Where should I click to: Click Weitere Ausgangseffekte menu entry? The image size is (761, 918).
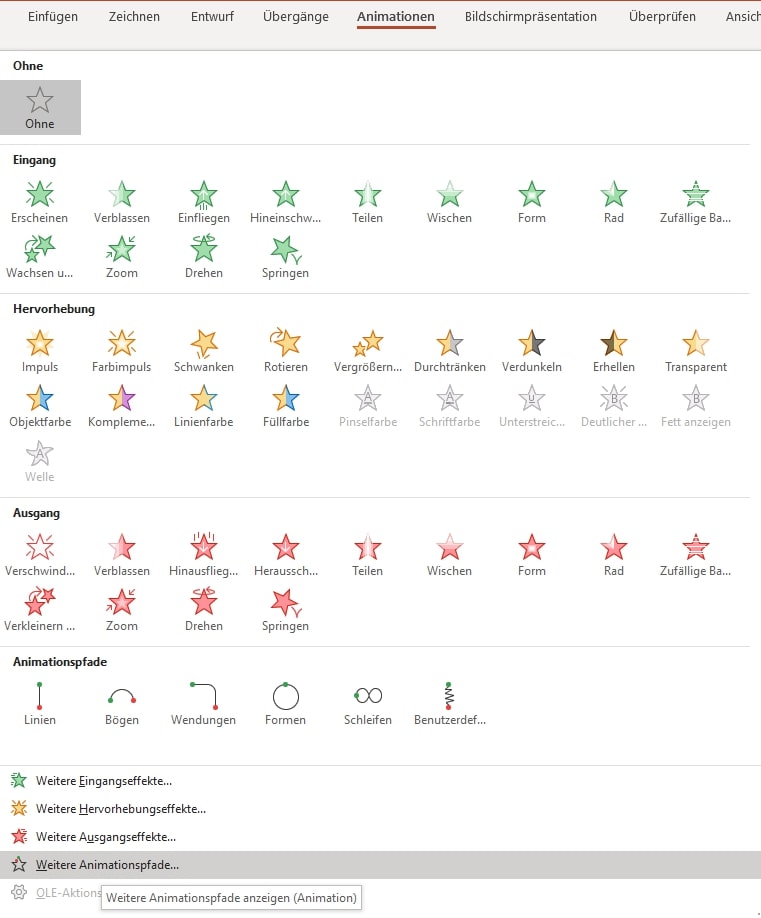pyautogui.click(x=105, y=837)
